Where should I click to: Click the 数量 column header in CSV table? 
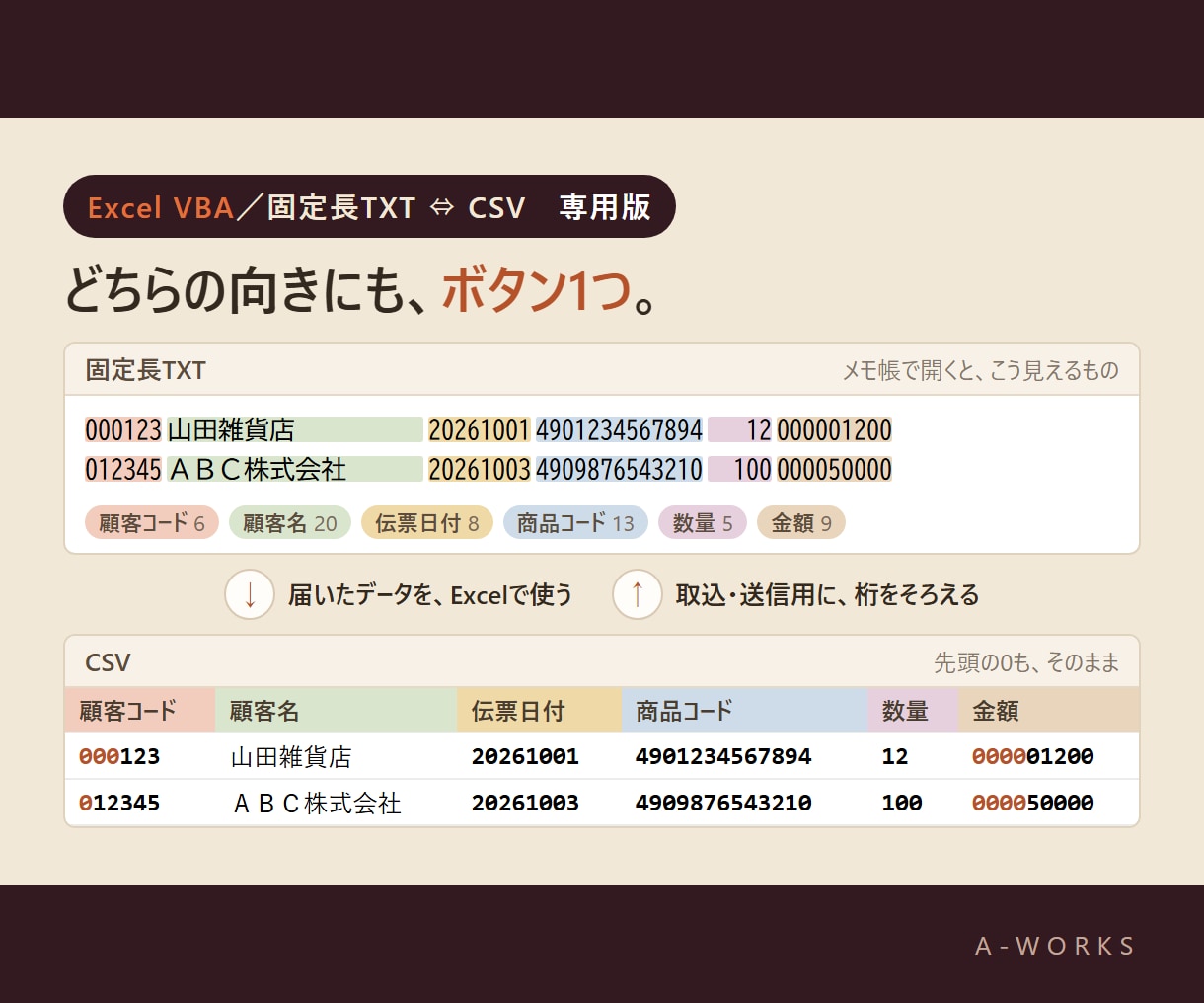click(913, 710)
